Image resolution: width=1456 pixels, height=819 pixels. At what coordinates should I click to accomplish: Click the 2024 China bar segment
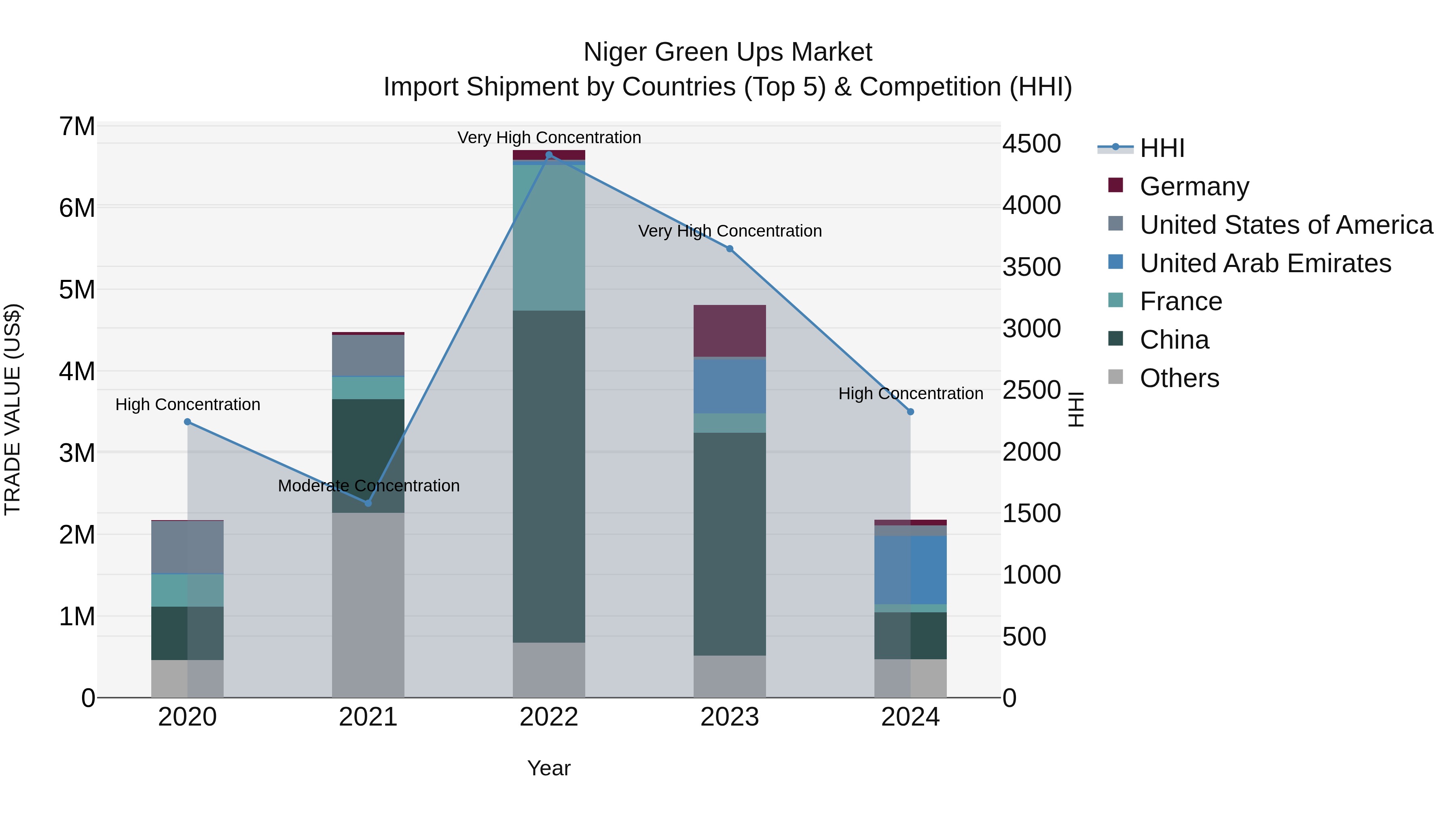tap(910, 636)
